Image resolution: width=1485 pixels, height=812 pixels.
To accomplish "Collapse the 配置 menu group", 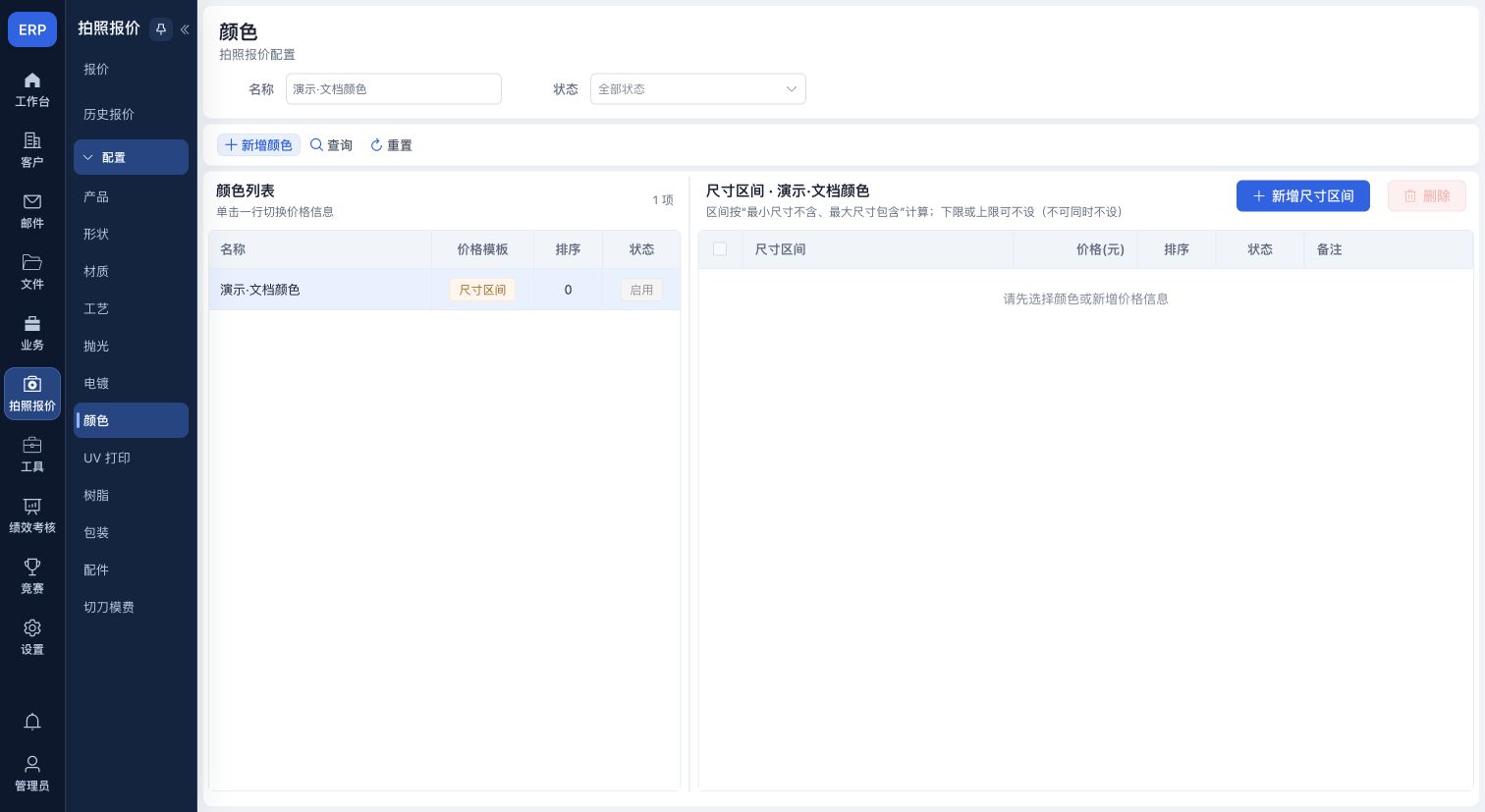I will click(x=131, y=157).
